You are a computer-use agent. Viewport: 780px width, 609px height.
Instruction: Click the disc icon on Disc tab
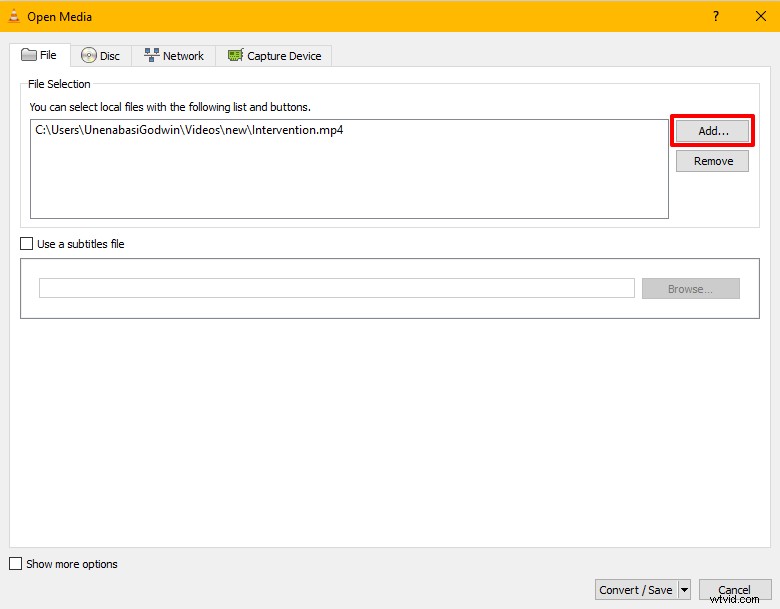(89, 56)
